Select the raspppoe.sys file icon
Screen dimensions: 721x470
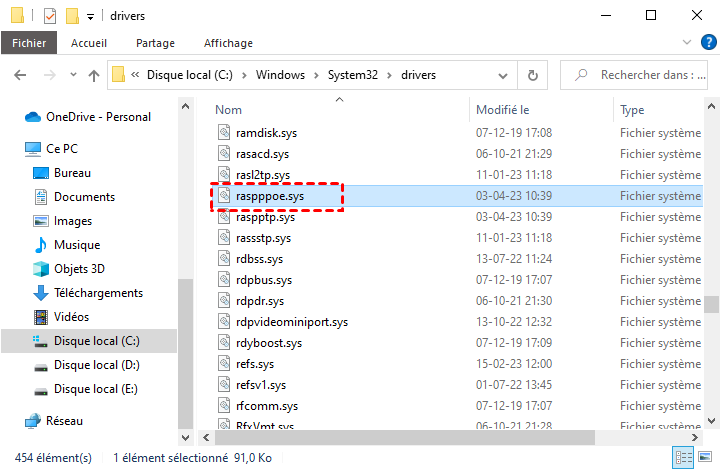(224, 195)
